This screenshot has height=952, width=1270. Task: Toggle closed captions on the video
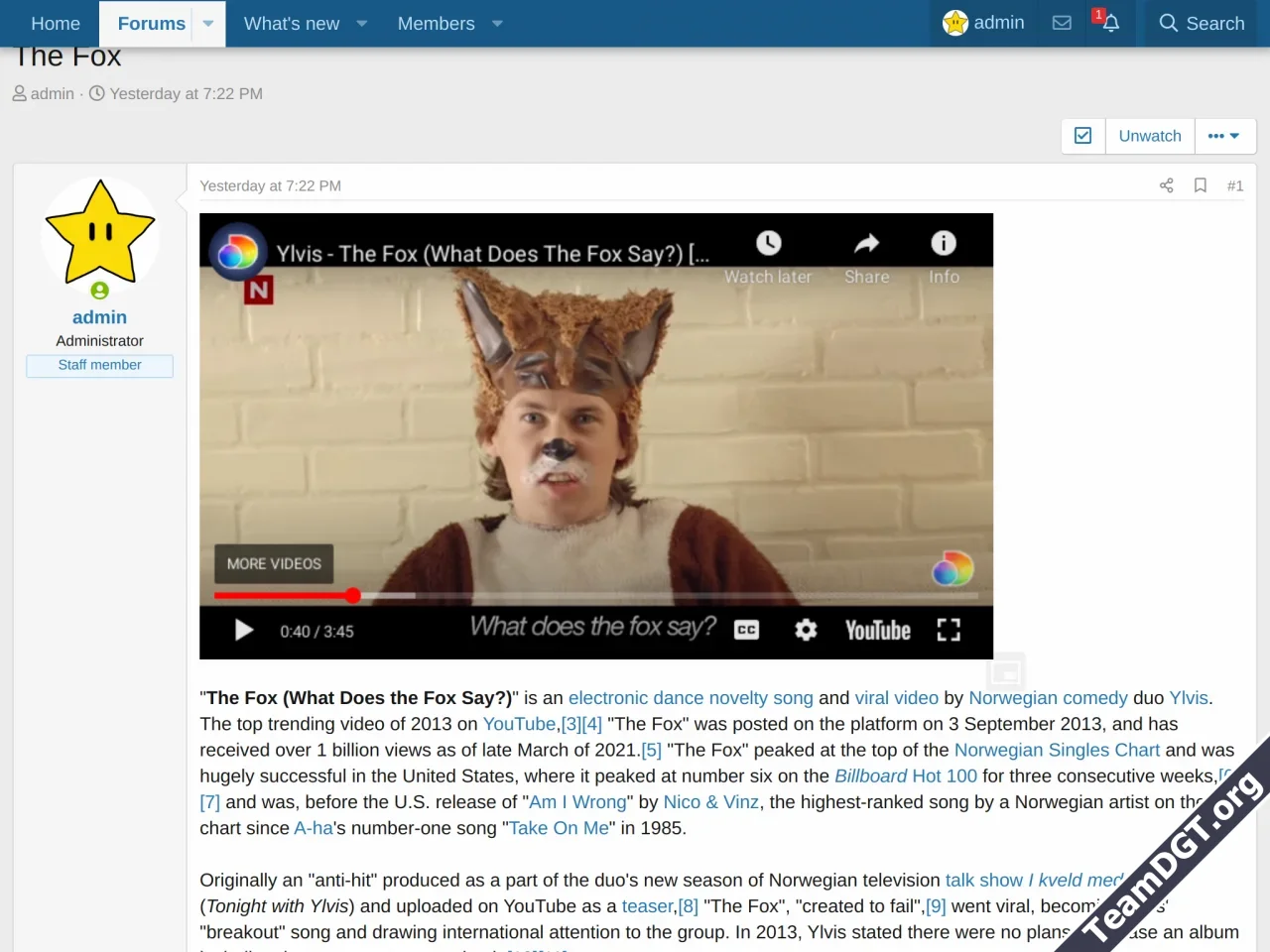pyautogui.click(x=746, y=630)
